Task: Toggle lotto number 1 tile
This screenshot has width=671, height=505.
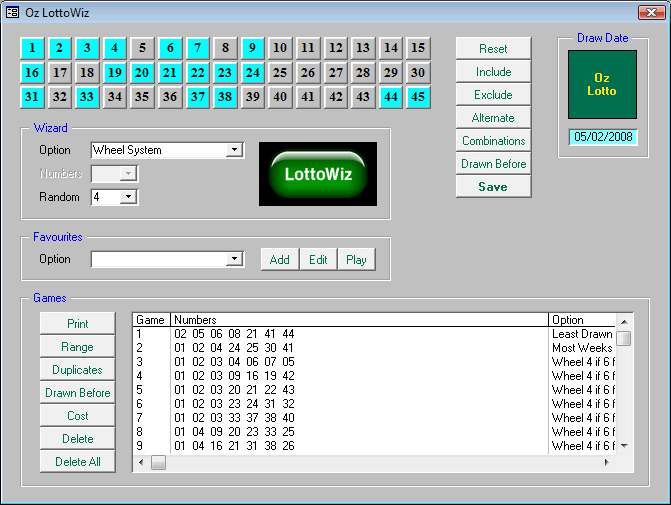Action: 32,48
